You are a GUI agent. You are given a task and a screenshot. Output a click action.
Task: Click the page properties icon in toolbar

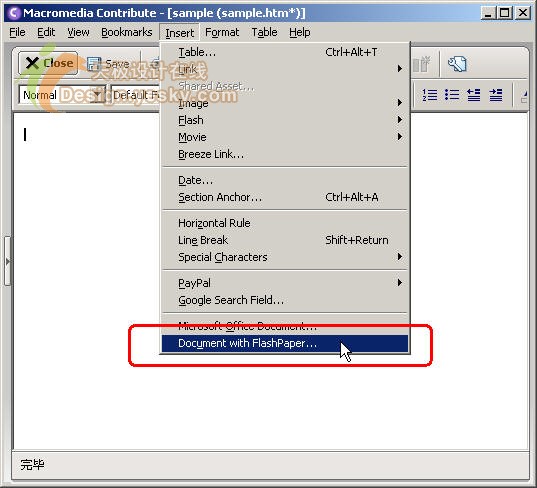458,64
